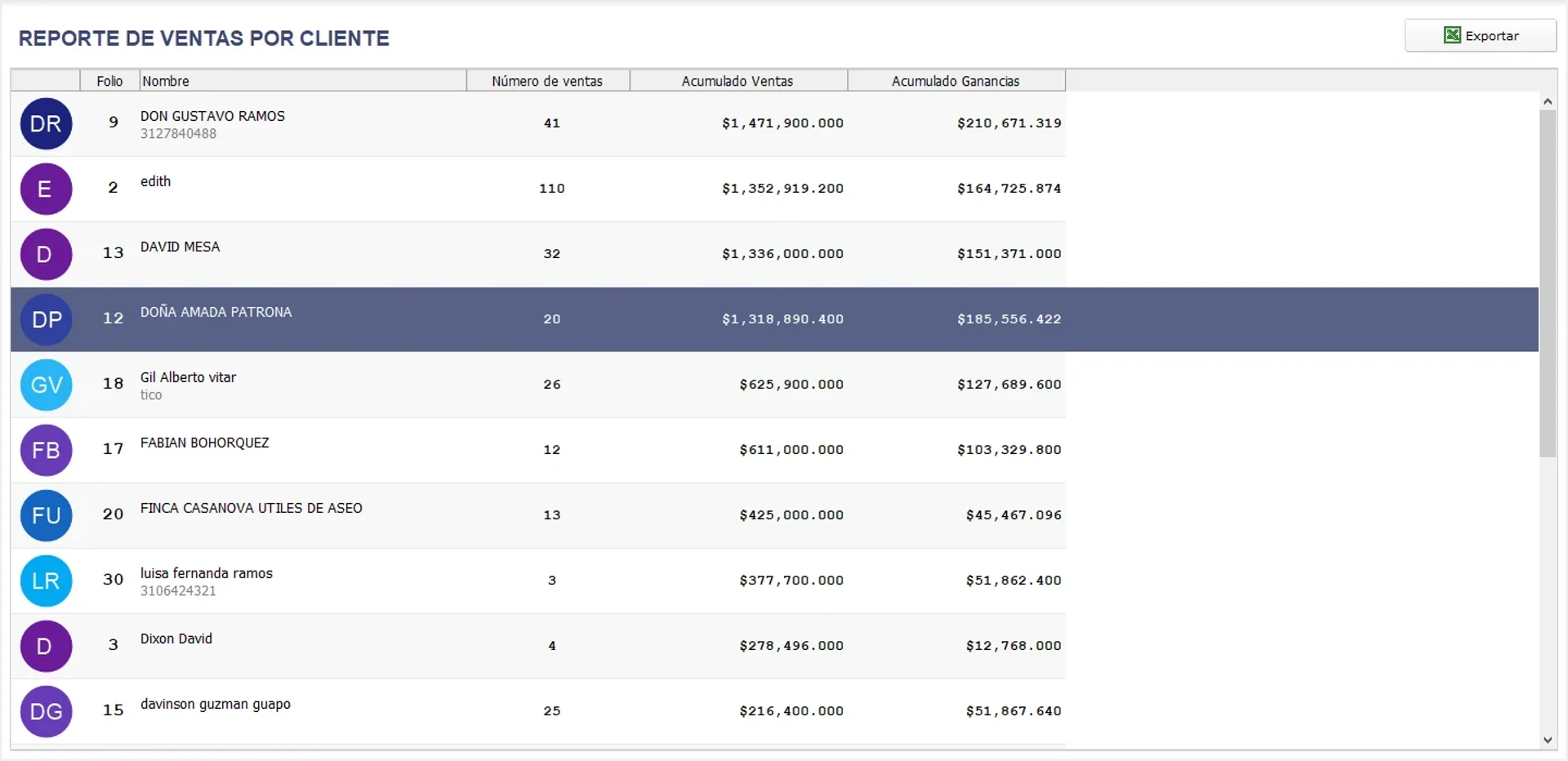
Task: Click the Número de ventas column header
Action: (547, 81)
